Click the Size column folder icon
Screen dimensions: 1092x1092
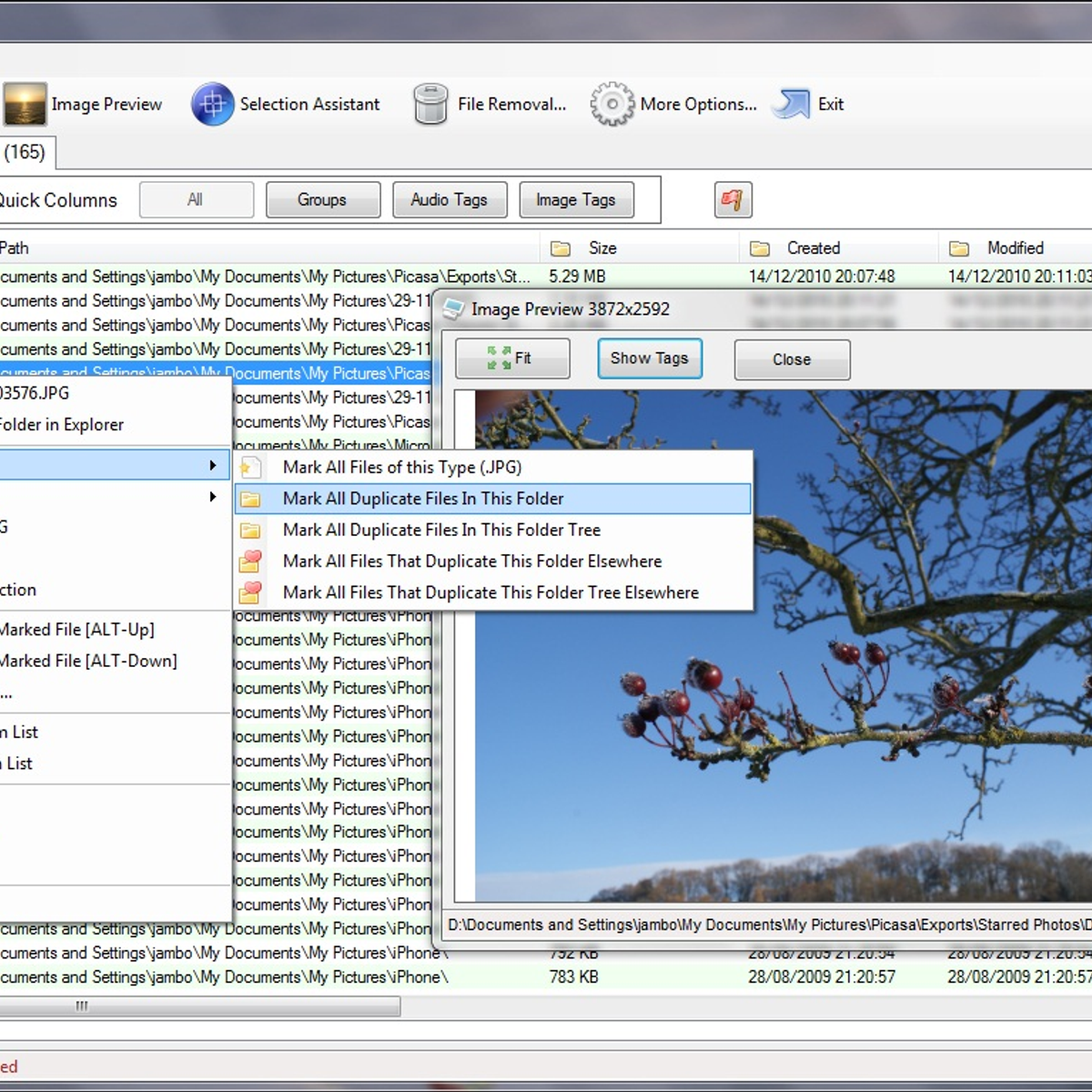click(x=561, y=248)
